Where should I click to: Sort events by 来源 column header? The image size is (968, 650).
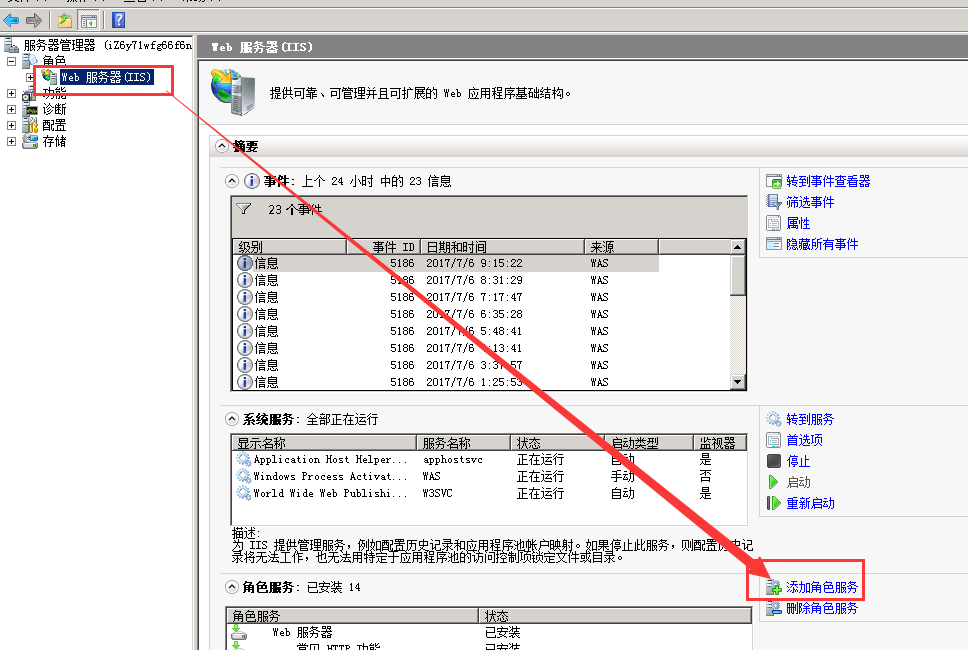[x=621, y=247]
